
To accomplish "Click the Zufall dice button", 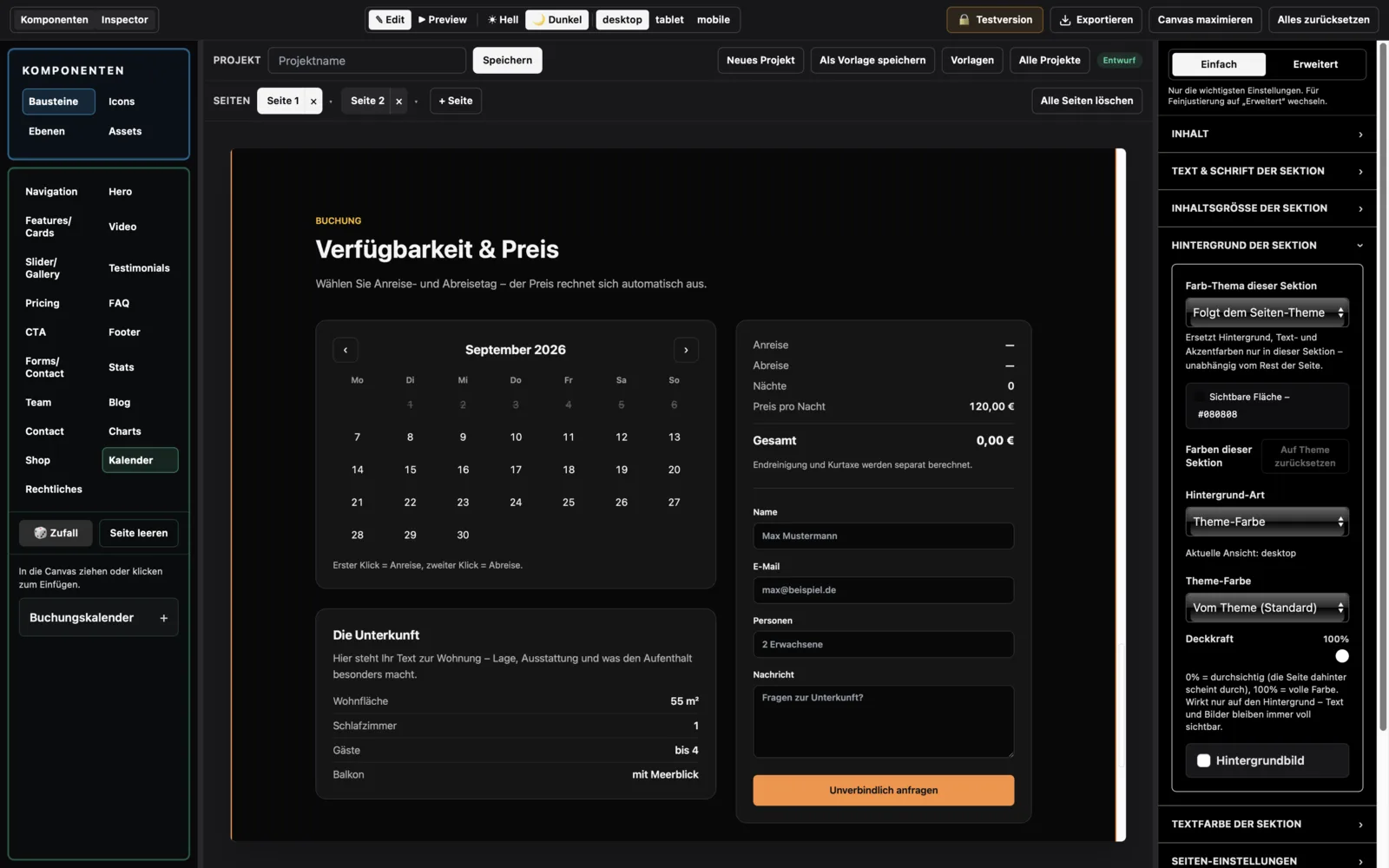I will [x=56, y=533].
